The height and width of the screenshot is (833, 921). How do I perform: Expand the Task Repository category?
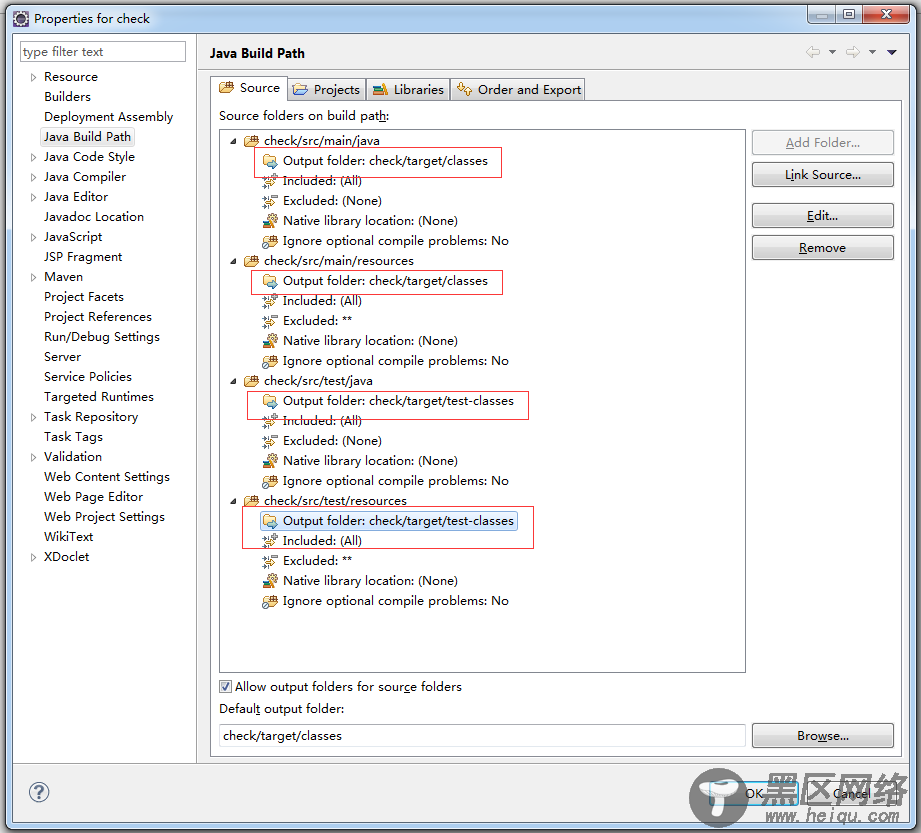pos(33,417)
